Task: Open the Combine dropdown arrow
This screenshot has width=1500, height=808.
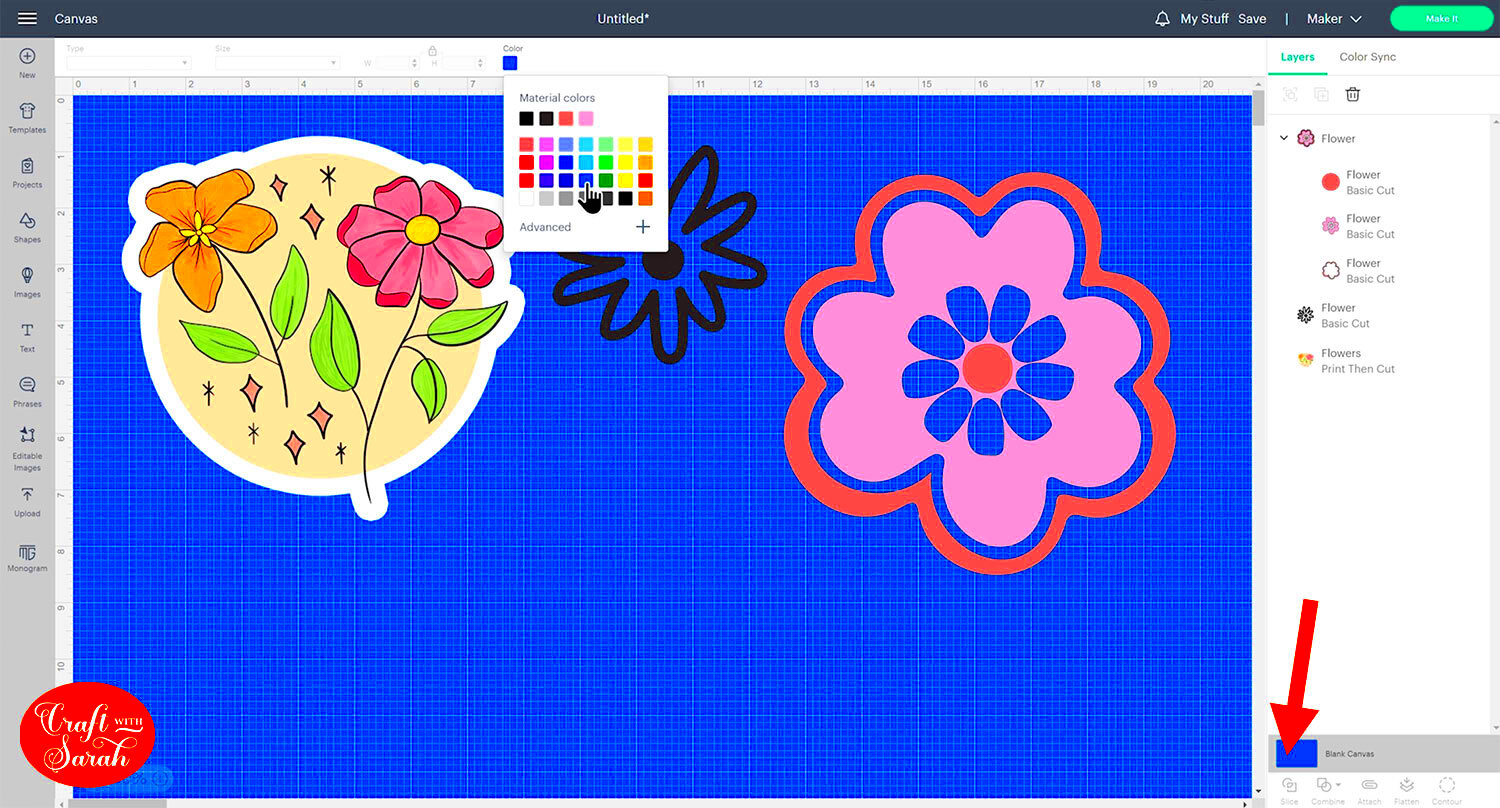Action: click(x=1340, y=785)
